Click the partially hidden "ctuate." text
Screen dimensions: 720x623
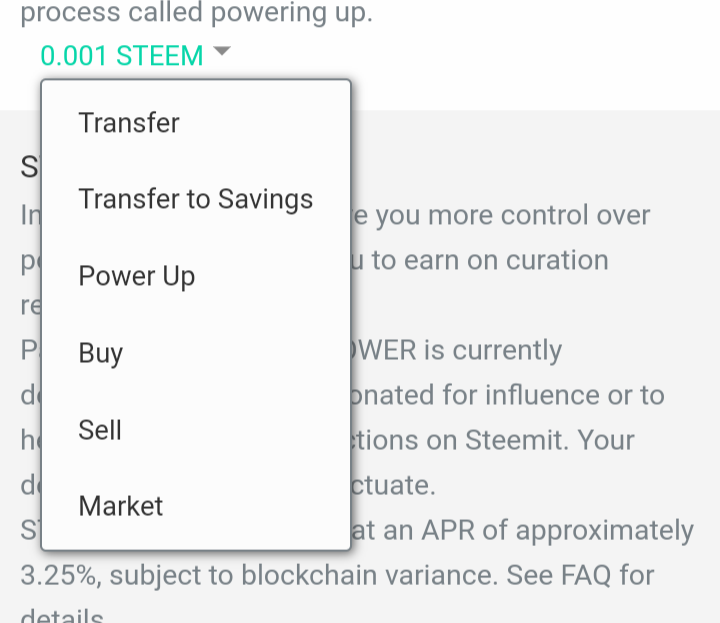[x=394, y=486]
